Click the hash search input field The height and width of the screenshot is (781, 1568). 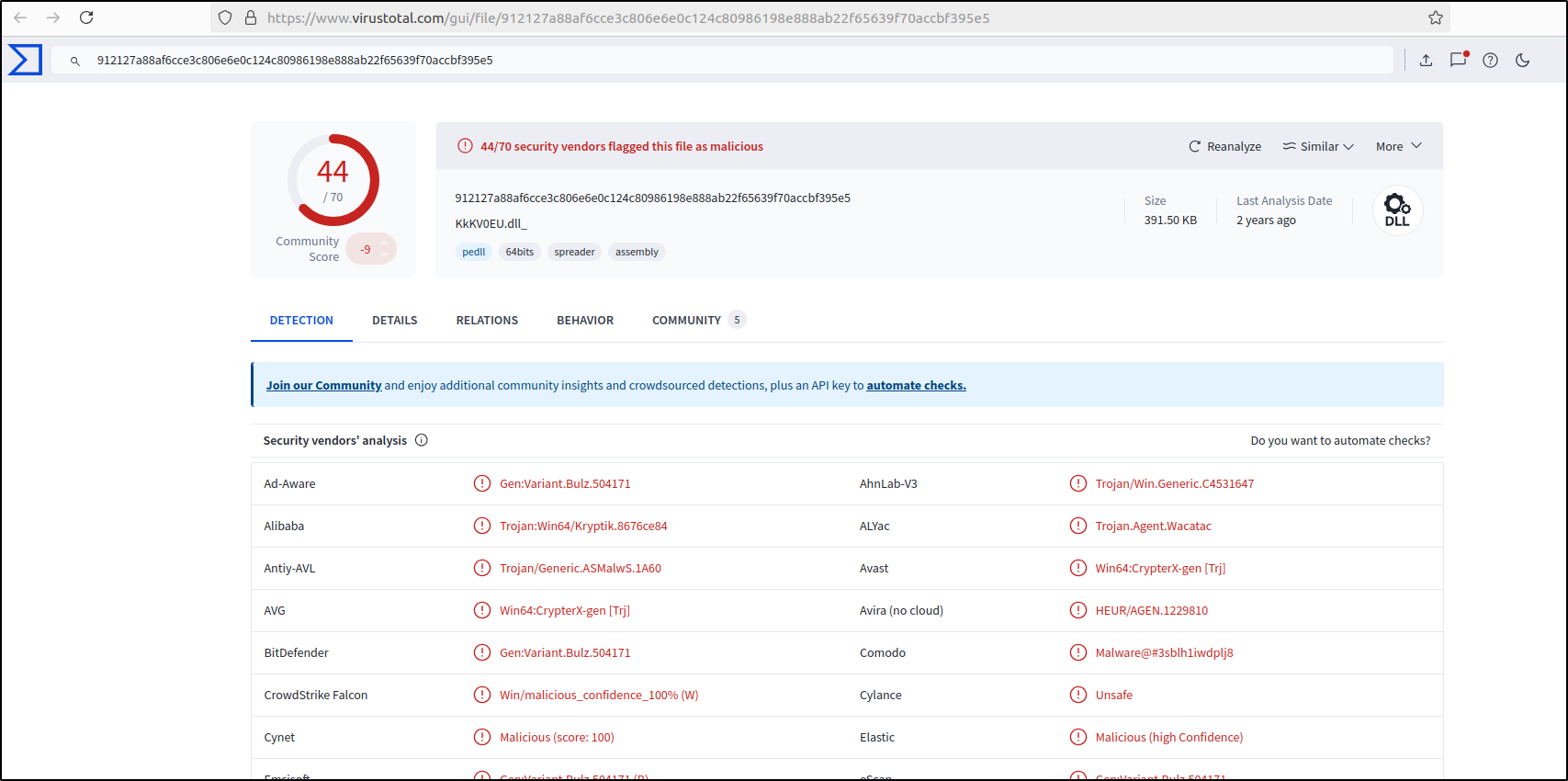coord(716,61)
